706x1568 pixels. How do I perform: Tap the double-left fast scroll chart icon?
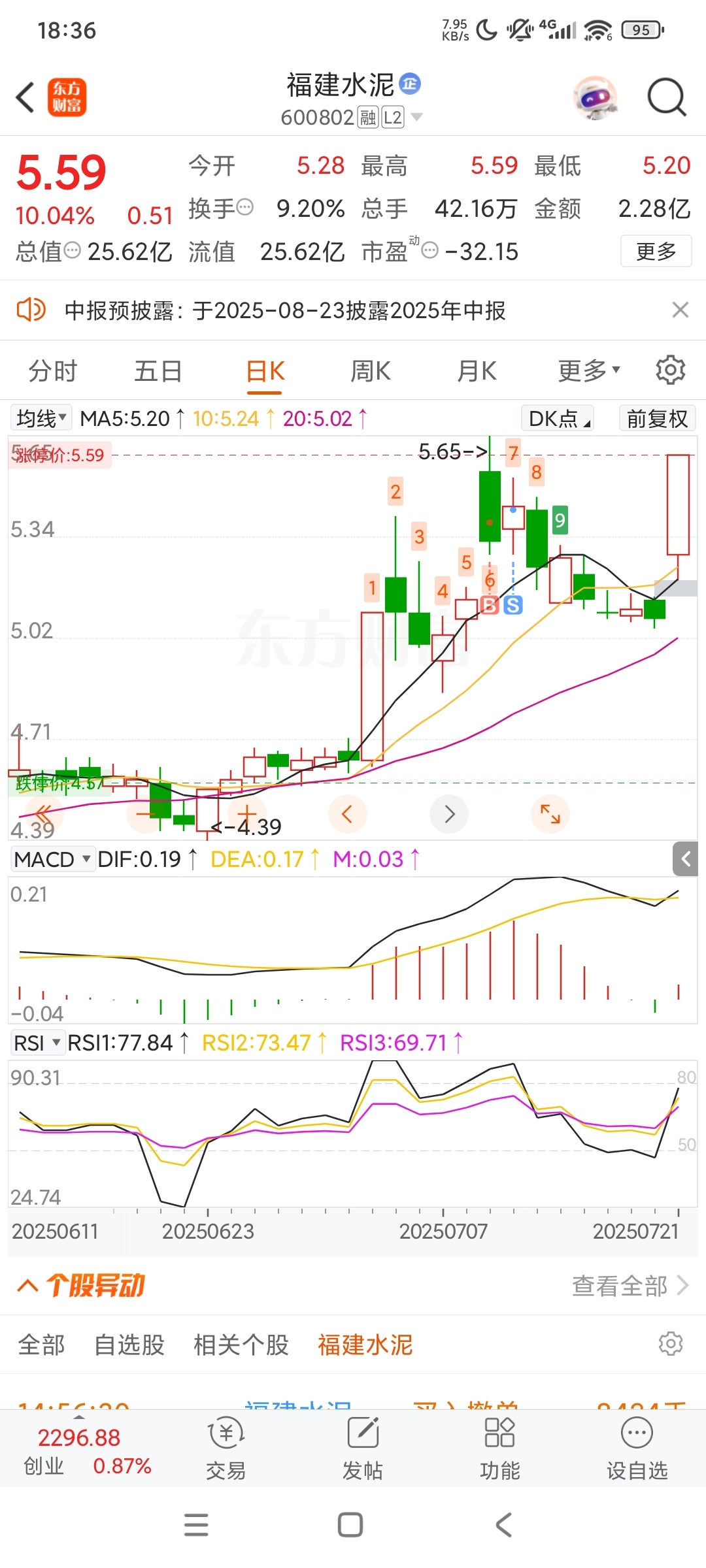pos(43,814)
